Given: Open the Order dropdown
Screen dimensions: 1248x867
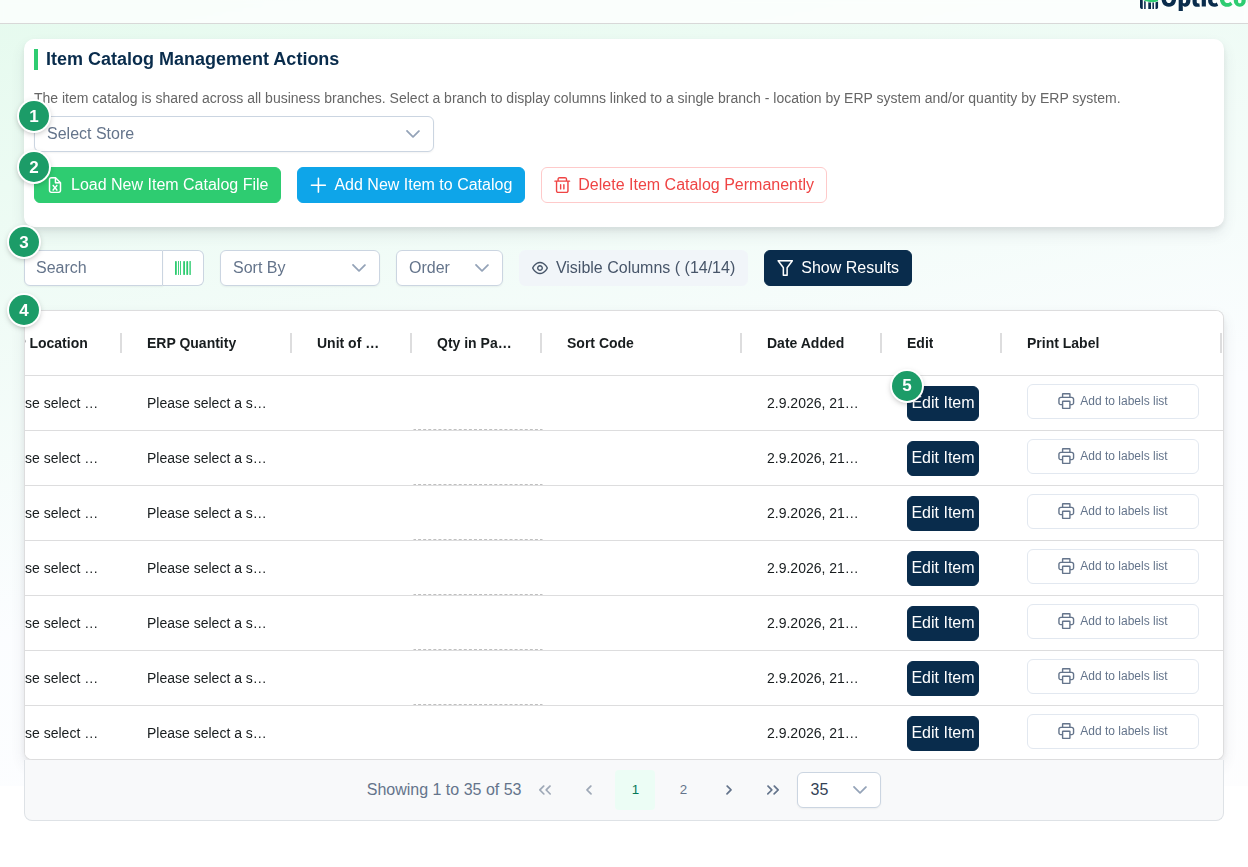Looking at the screenshot, I should point(449,268).
